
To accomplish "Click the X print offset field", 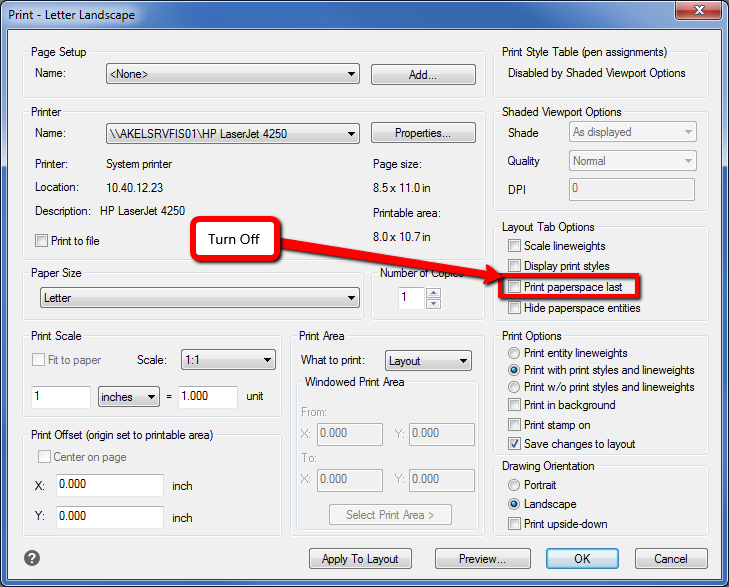I will click(110, 486).
